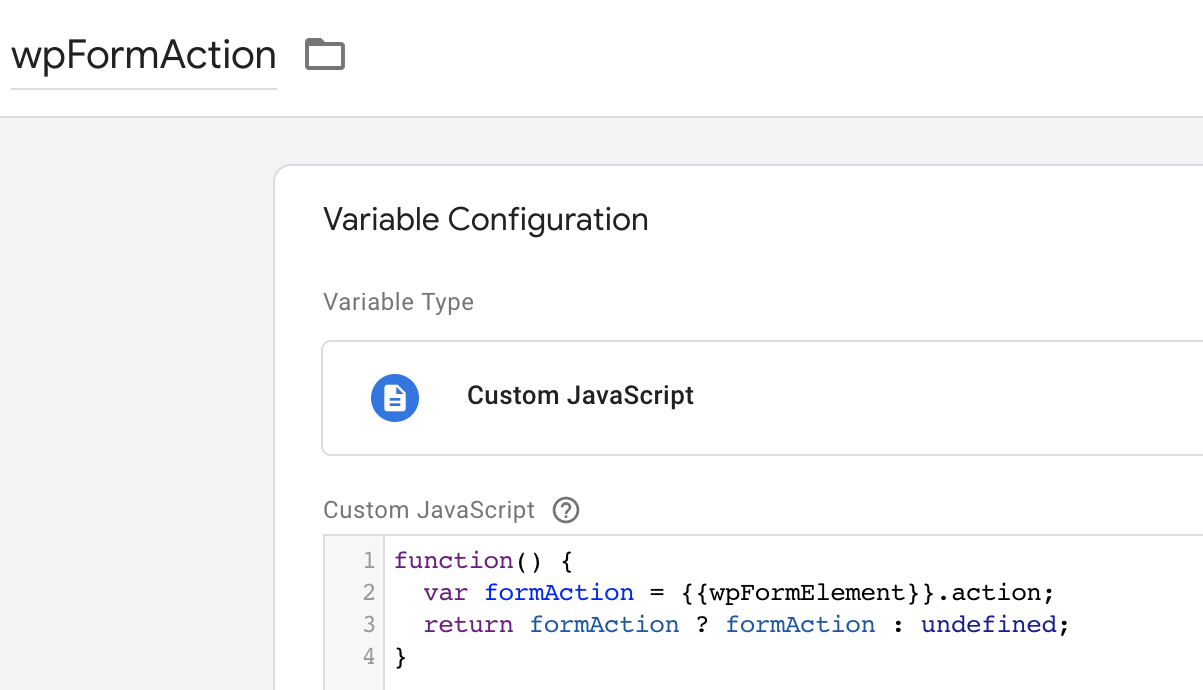
Task: Click formAction after var on line 2
Action: [x=559, y=593]
